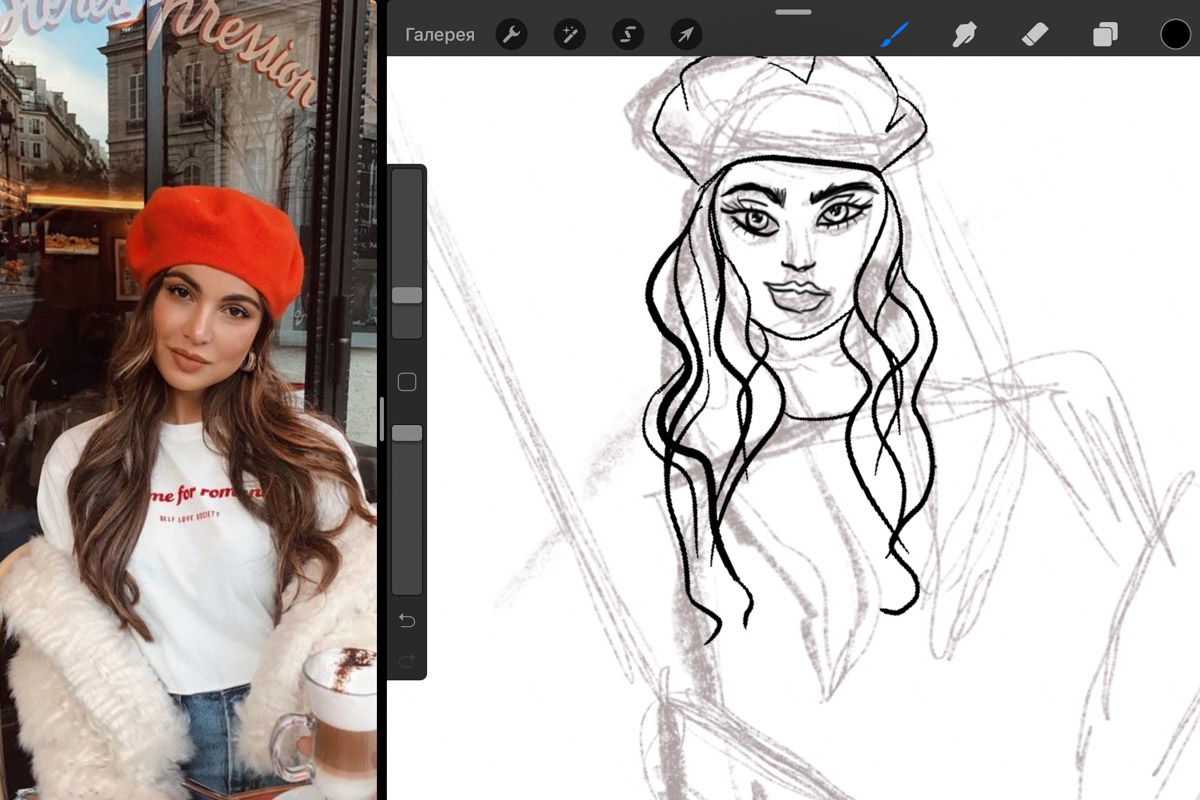Return to gallery via Галерея
This screenshot has height=800, width=1200.
point(440,35)
